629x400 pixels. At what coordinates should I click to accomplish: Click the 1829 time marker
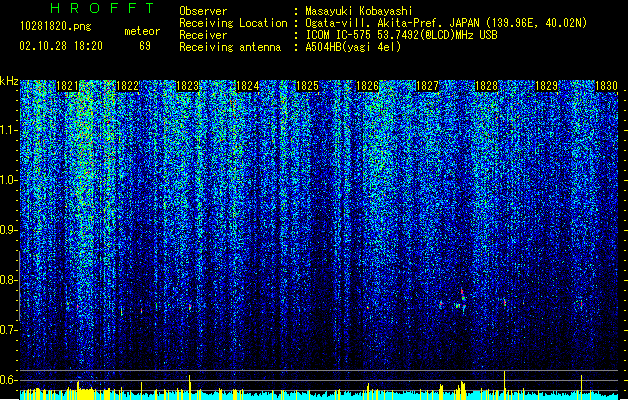click(x=546, y=86)
